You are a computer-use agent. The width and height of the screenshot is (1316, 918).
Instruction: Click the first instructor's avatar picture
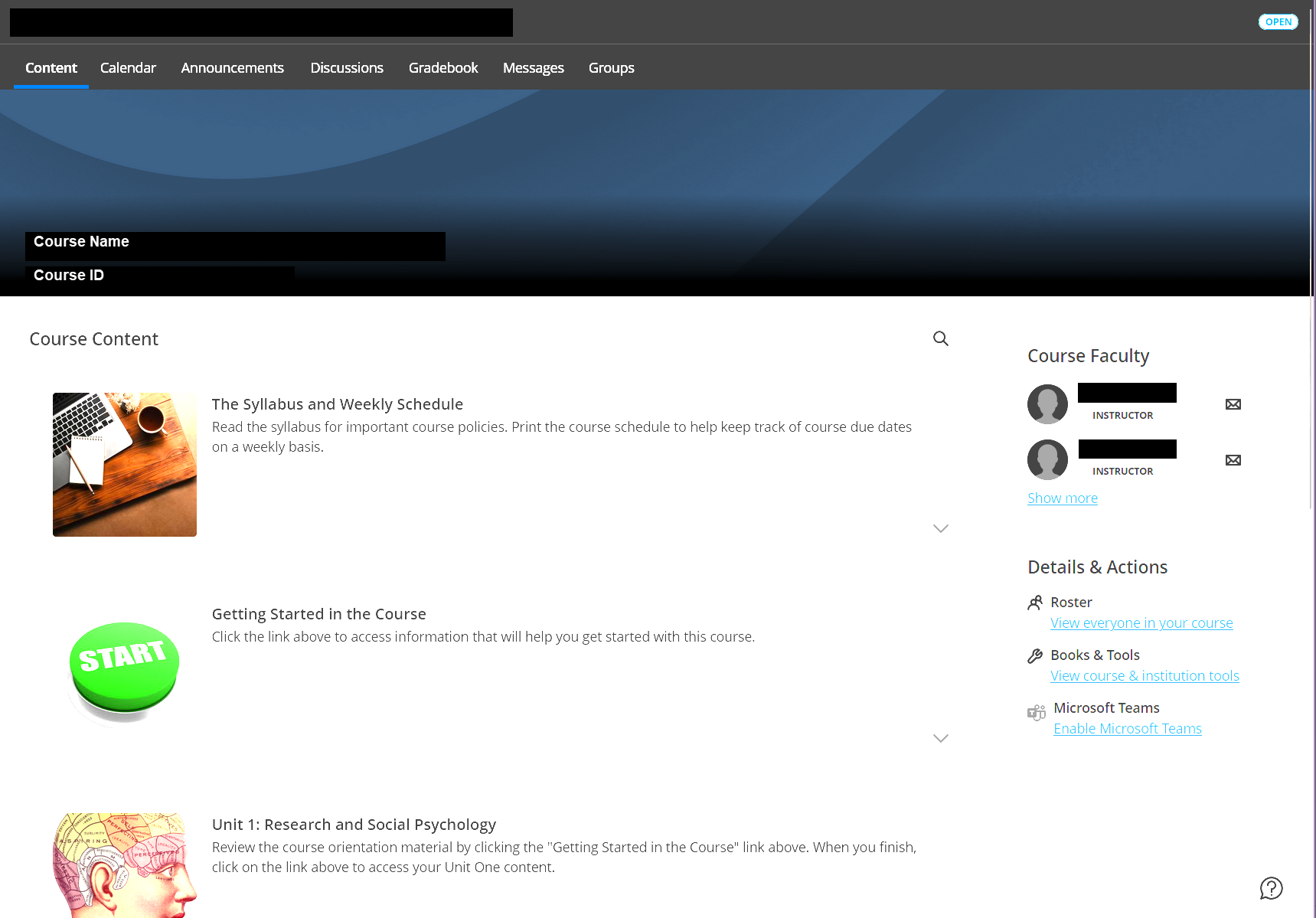(x=1047, y=403)
